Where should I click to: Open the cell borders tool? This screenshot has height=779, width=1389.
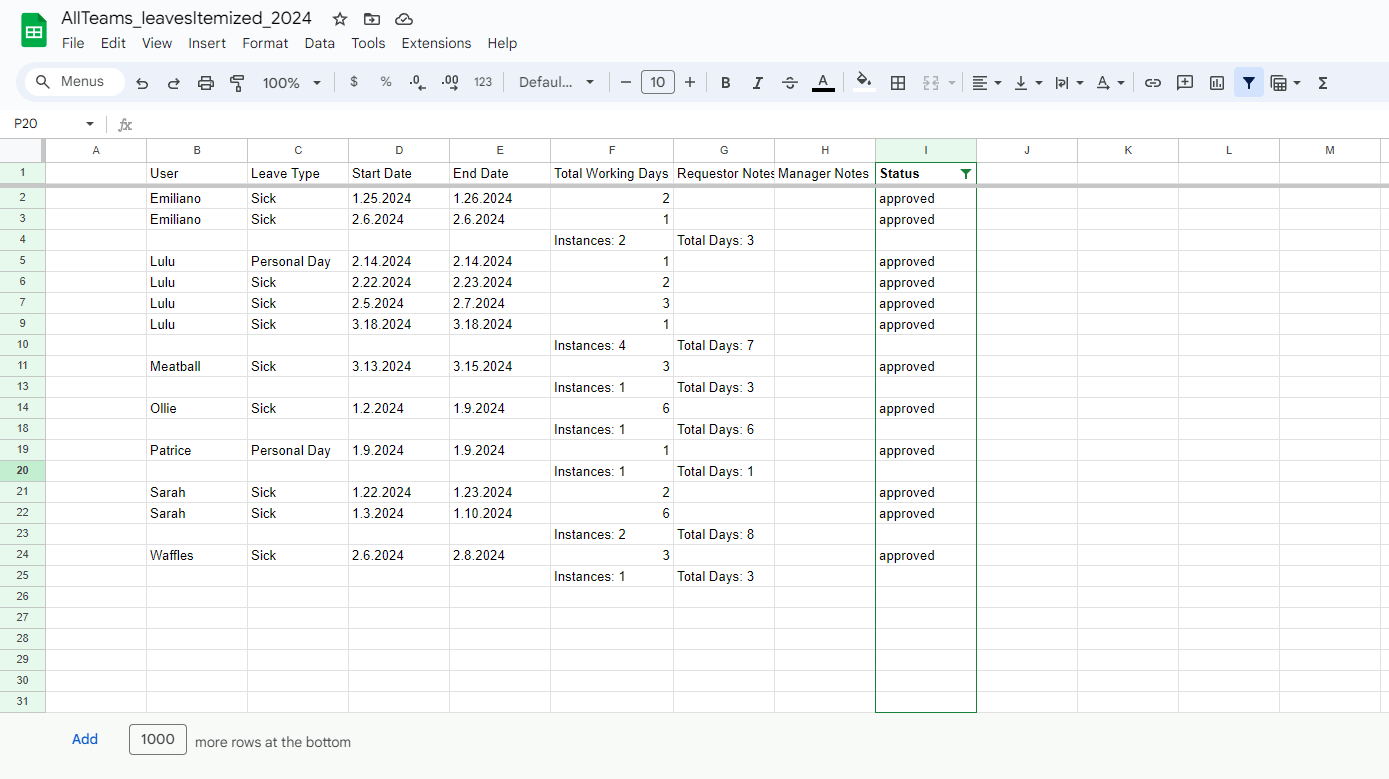pos(898,83)
